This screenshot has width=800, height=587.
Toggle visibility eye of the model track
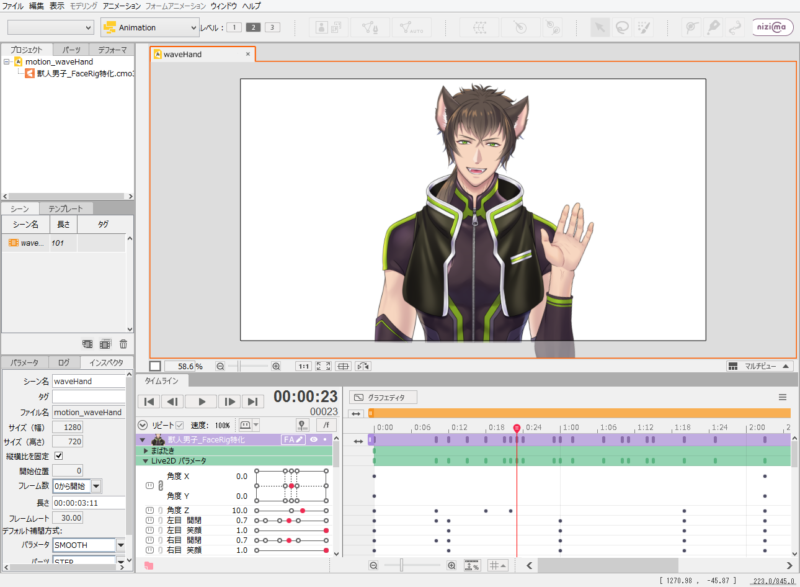pyautogui.click(x=314, y=440)
